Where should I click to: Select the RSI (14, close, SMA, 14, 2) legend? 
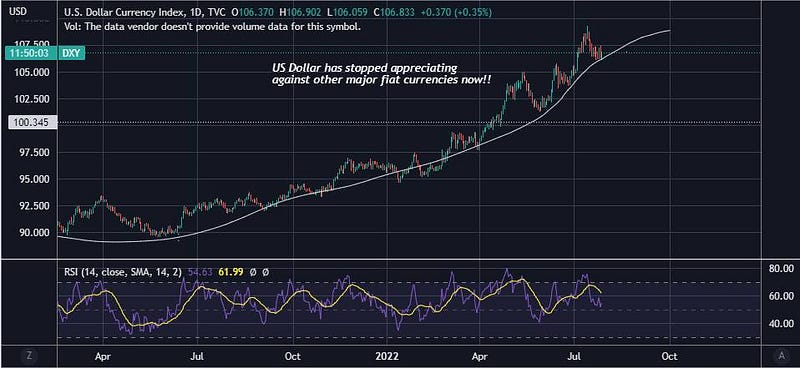pos(123,273)
